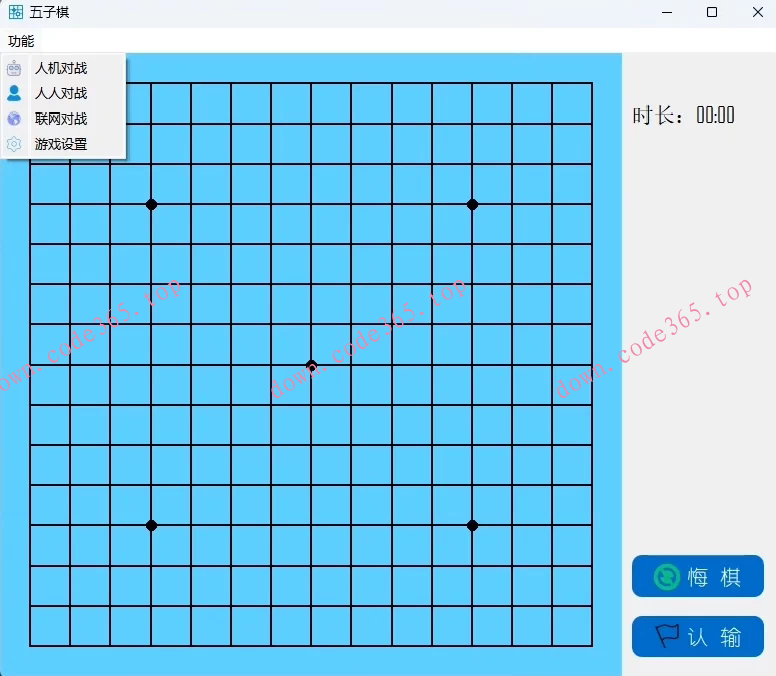This screenshot has height=676, width=776.
Task: Click the 悔棋 undo move button
Action: tap(698, 576)
